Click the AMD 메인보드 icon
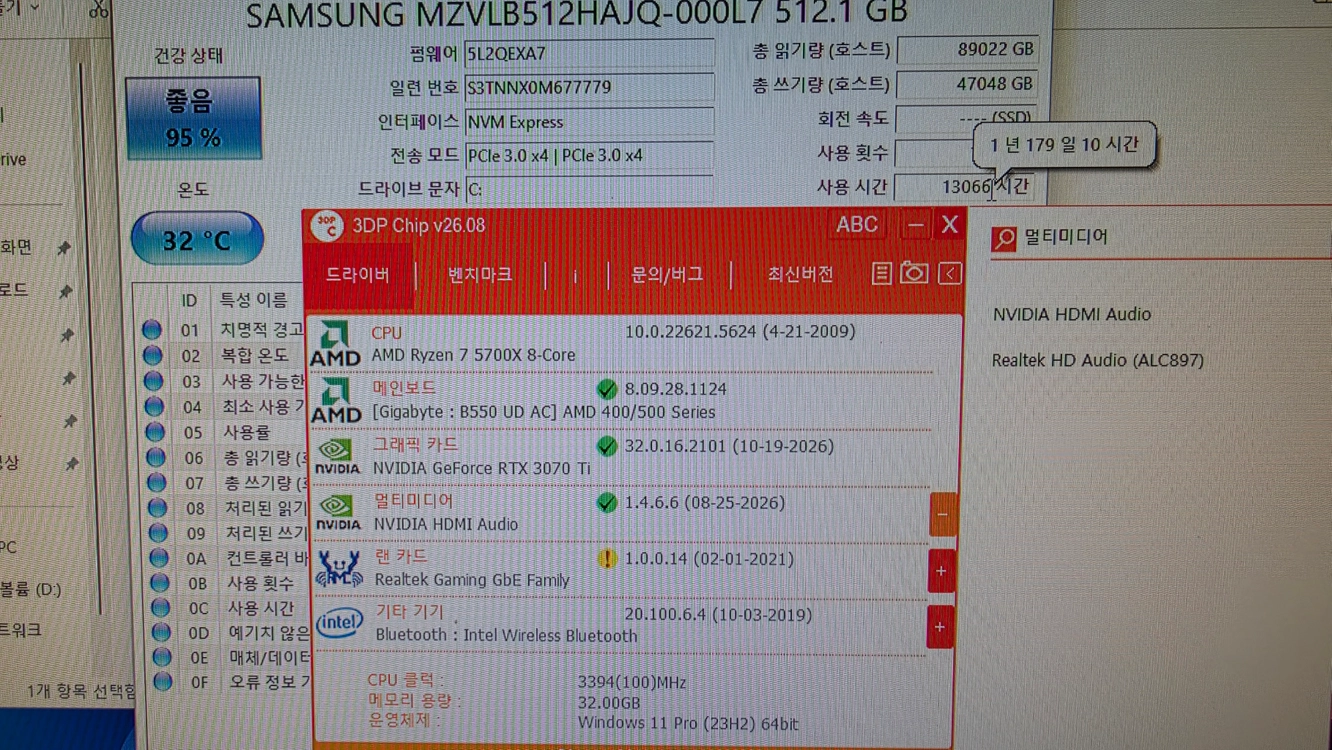This screenshot has width=1332, height=750. [336, 400]
